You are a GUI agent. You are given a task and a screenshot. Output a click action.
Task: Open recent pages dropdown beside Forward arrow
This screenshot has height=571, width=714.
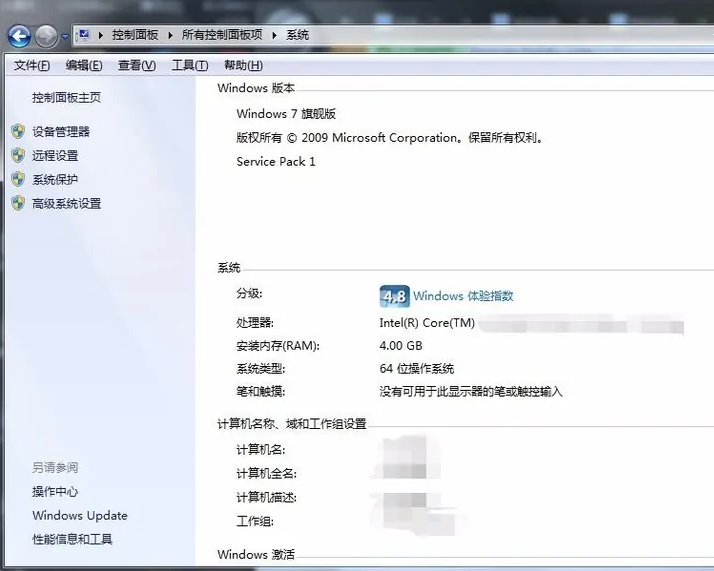pos(65,36)
